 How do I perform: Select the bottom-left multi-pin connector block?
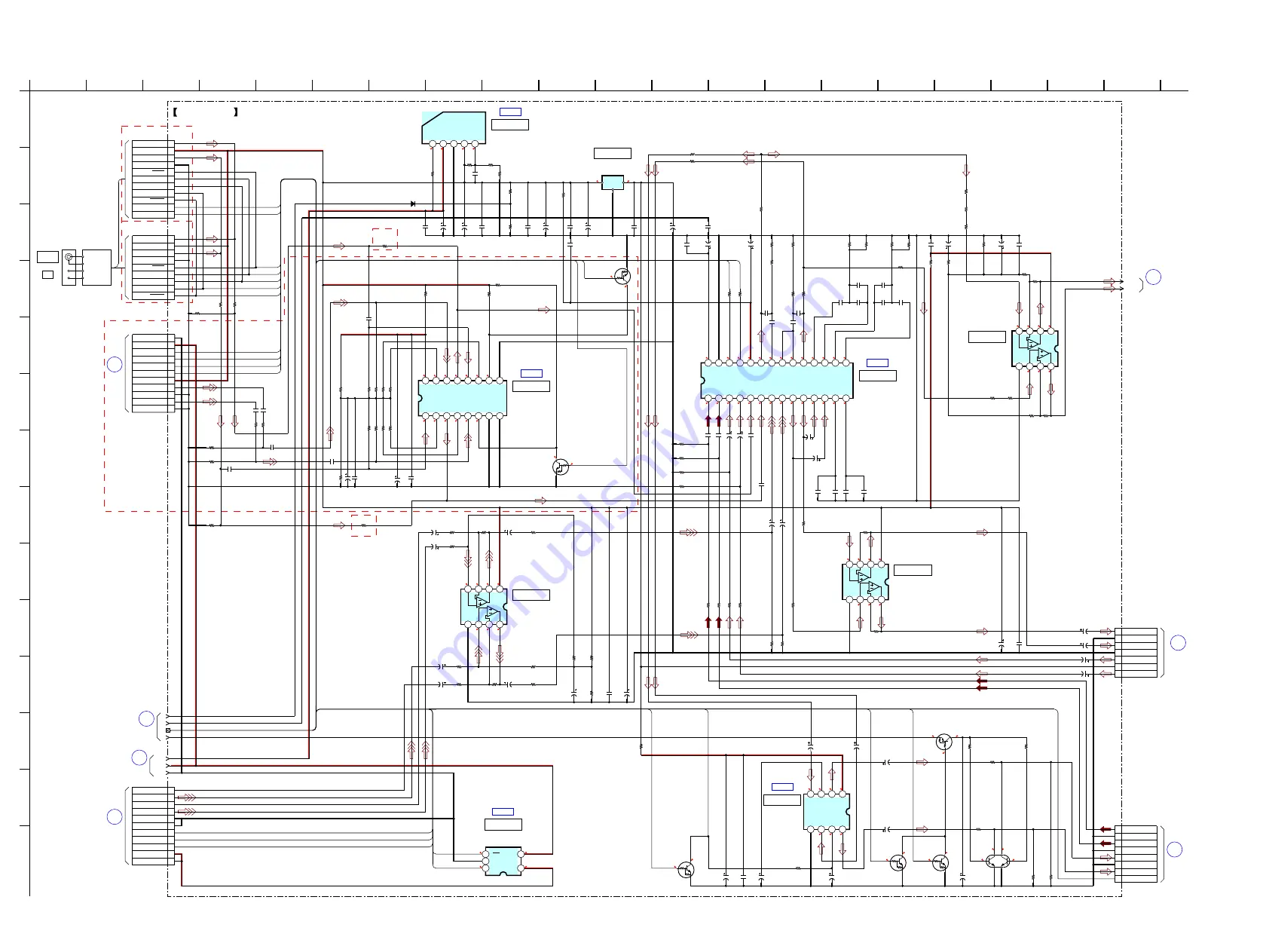pos(153,825)
